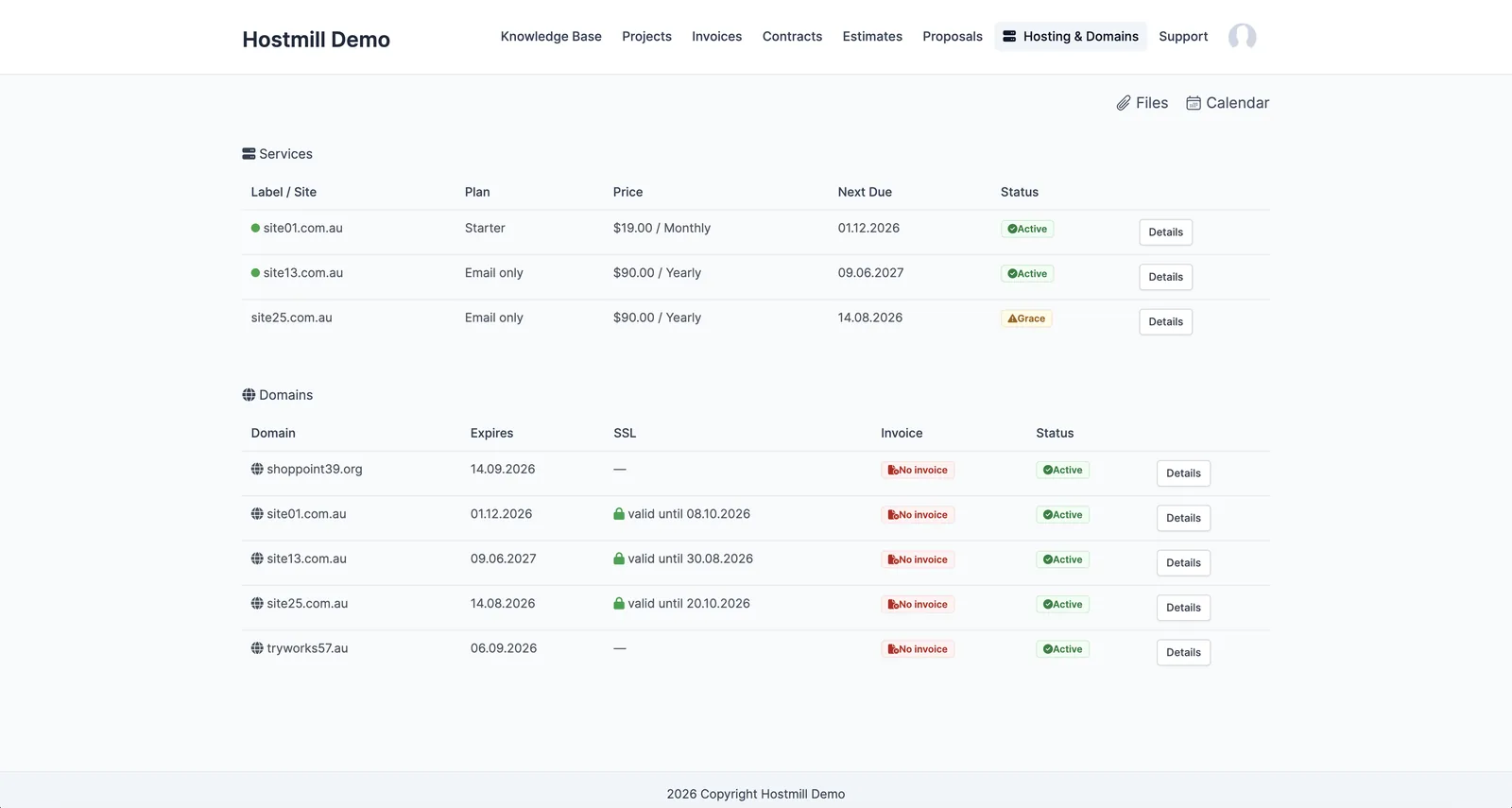This screenshot has width=1512, height=808.
Task: Select the Hosting & Domains tab
Action: 1071,36
